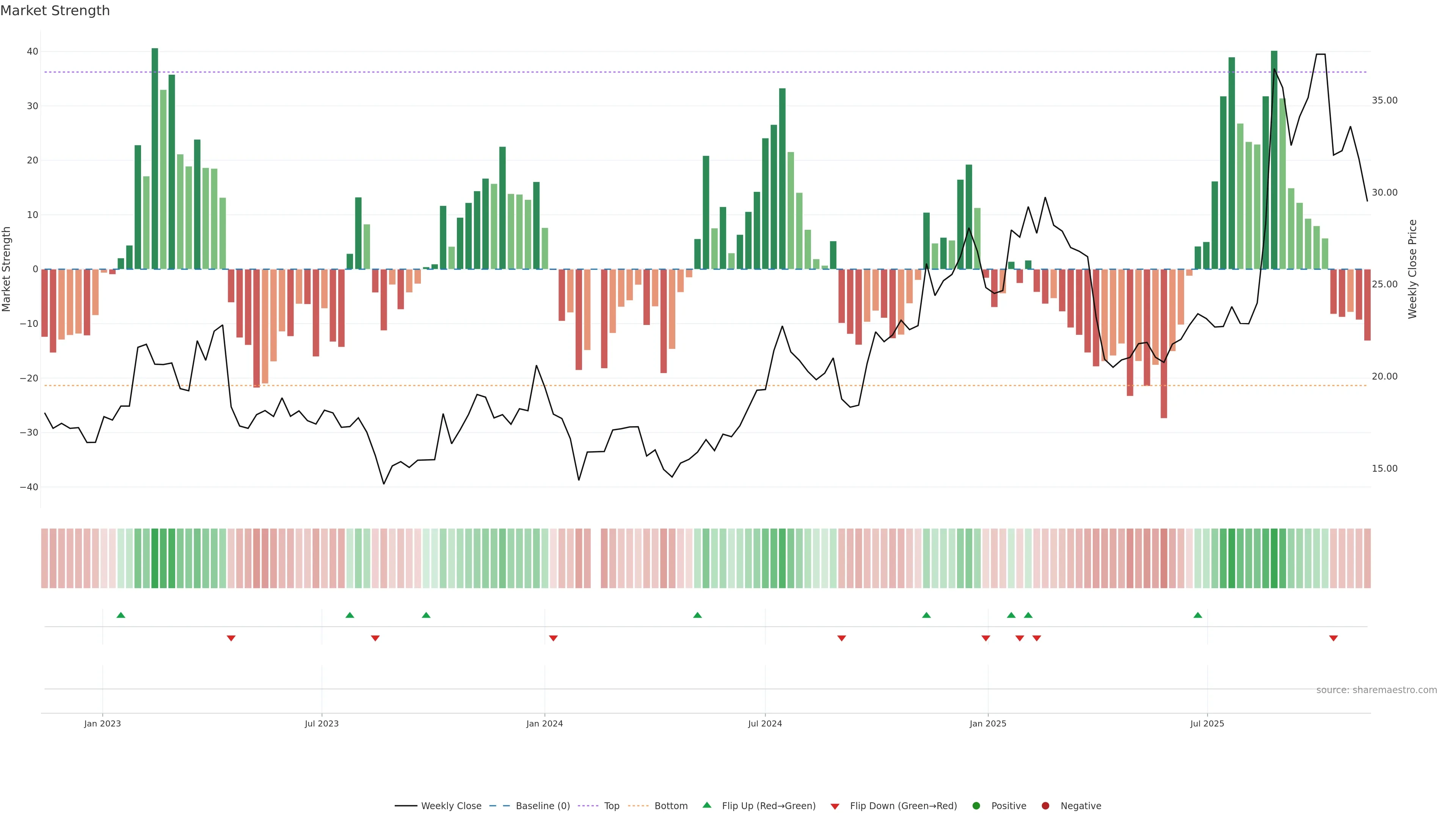Click the Jul 2024 x-axis label
The image size is (1456, 819).
[765, 723]
